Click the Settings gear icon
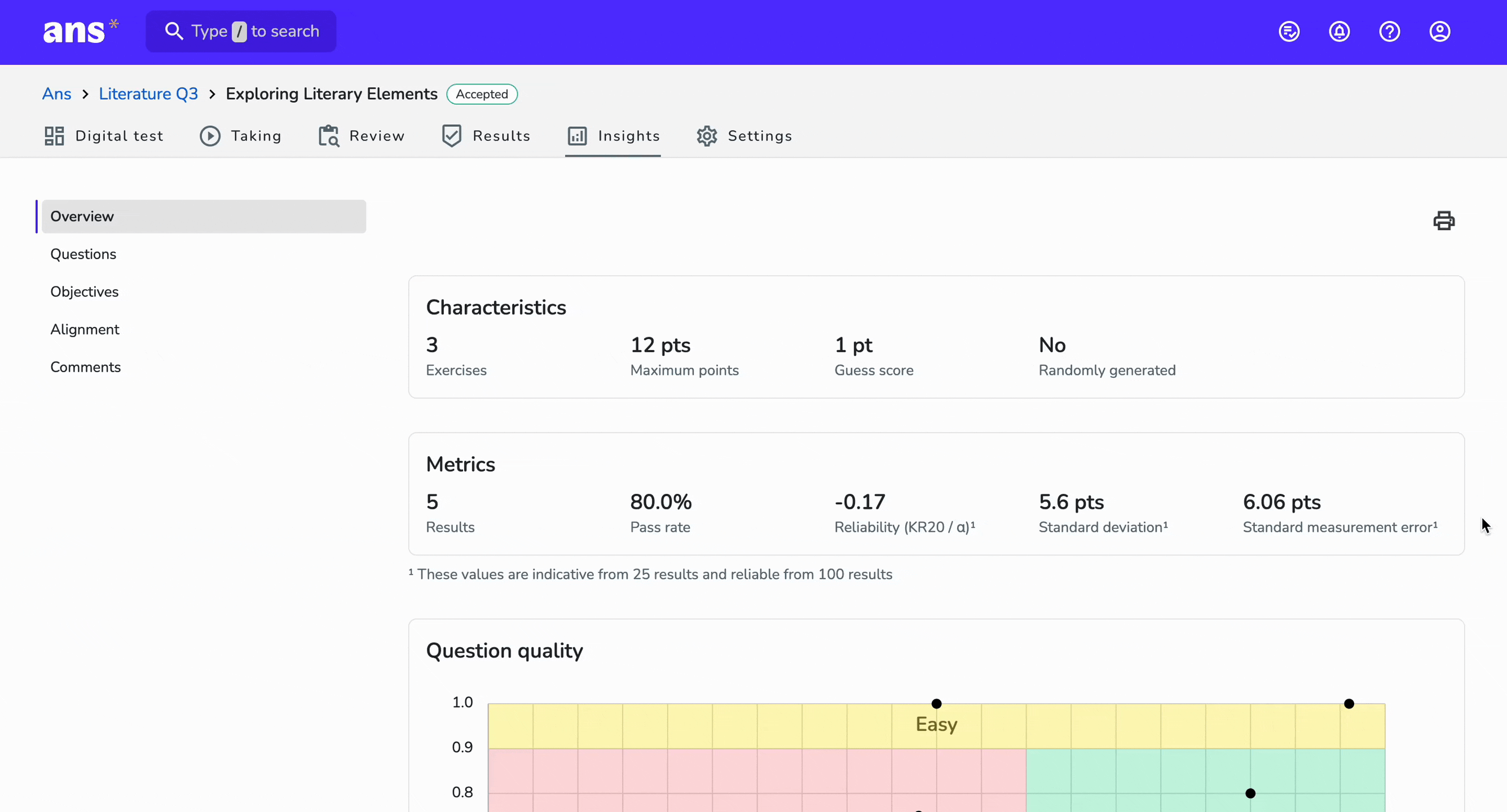This screenshot has width=1507, height=812. click(707, 136)
